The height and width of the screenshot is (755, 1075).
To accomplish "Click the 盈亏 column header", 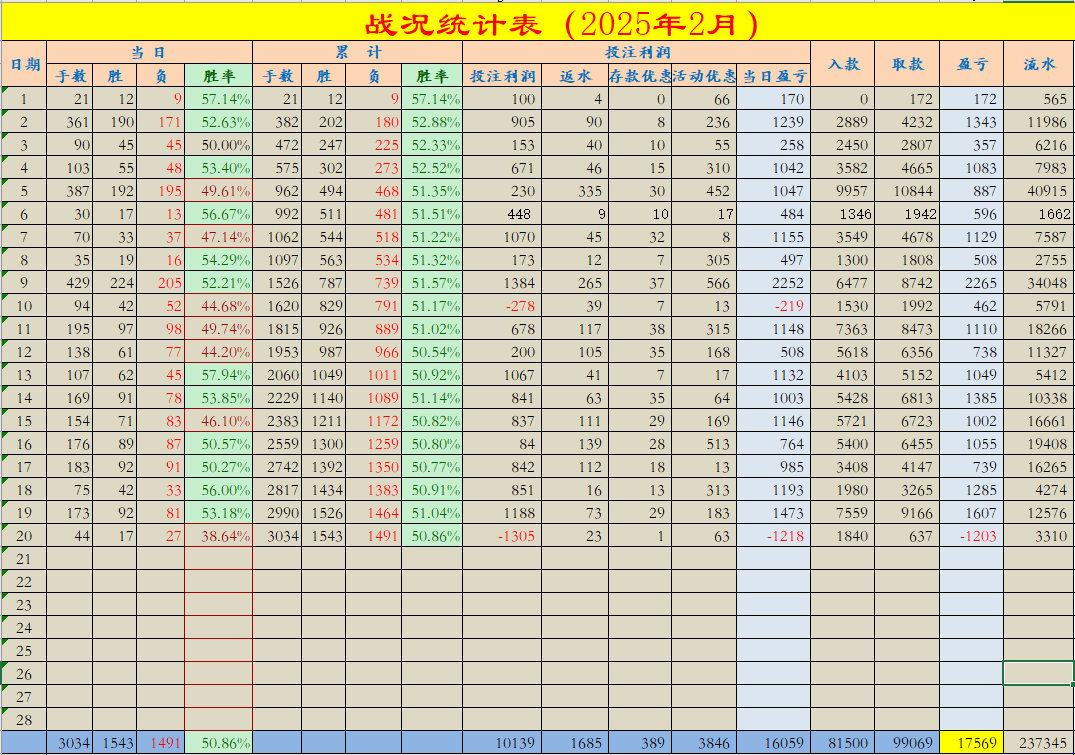I will (970, 63).
